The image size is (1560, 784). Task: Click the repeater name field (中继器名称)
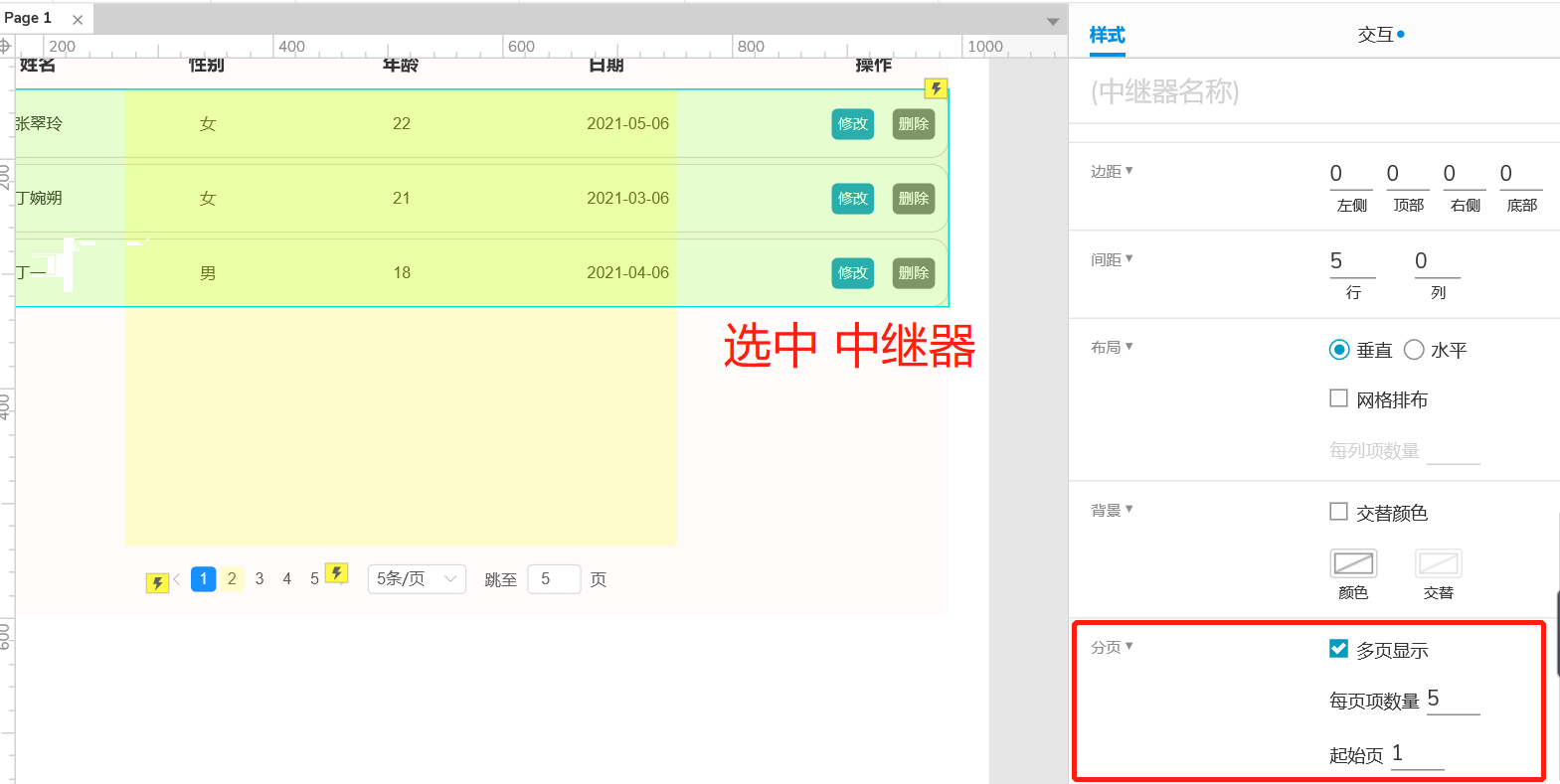coord(1313,91)
